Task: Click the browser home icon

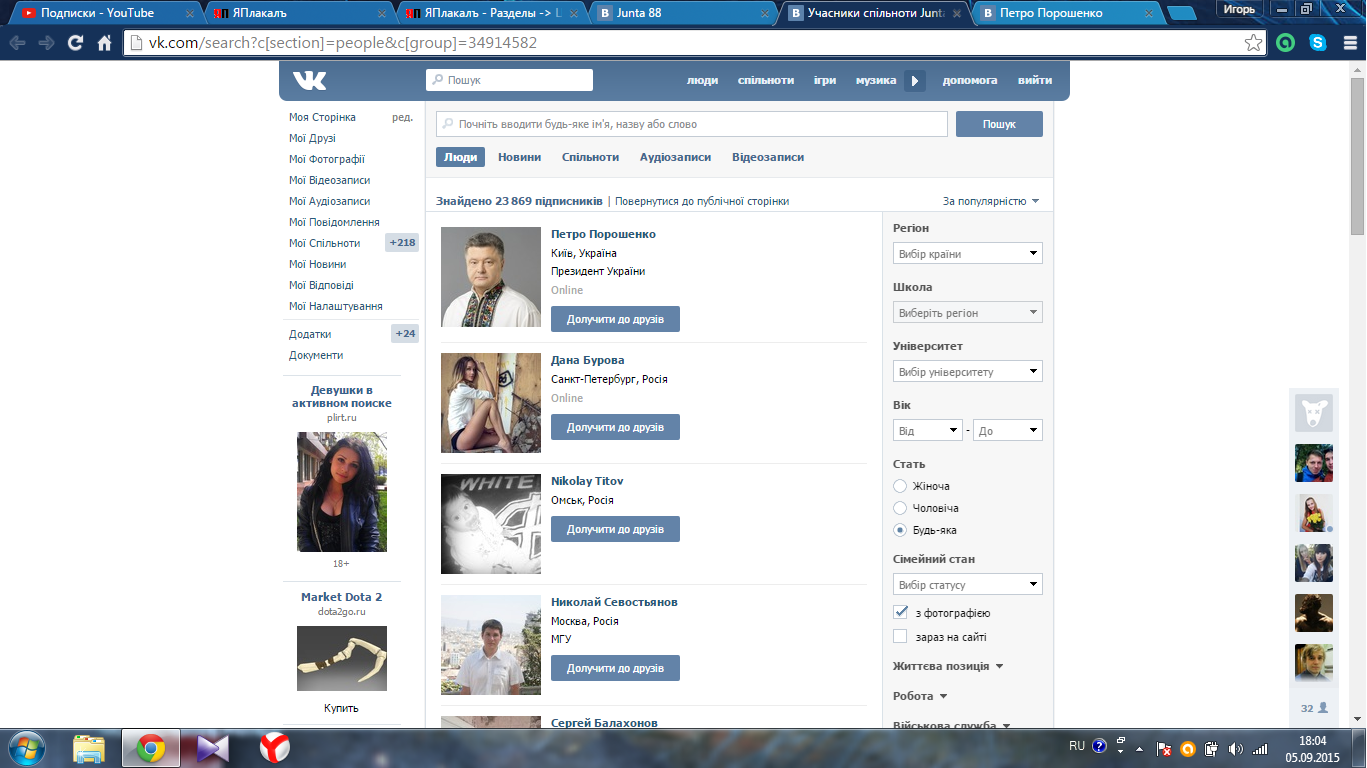Action: pos(104,43)
